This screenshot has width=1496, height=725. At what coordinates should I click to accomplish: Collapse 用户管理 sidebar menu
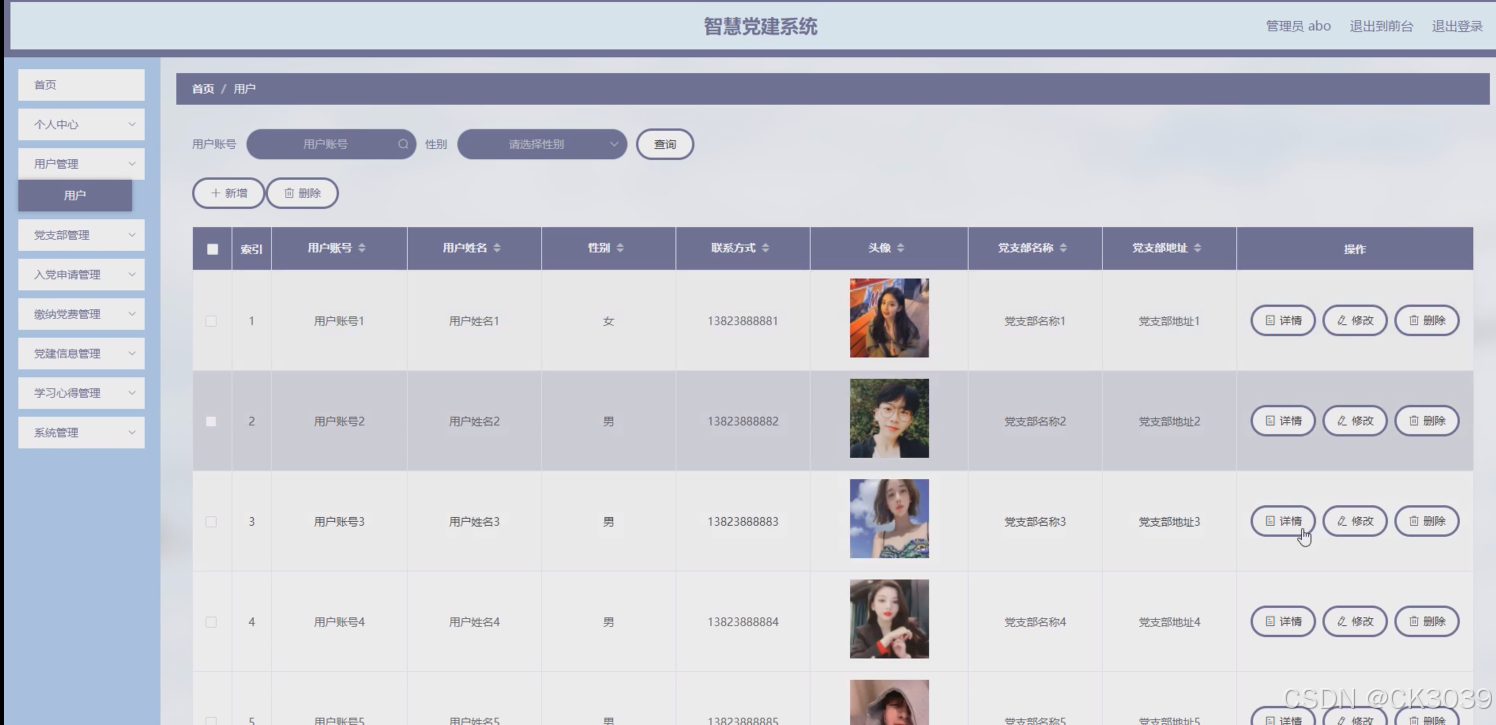point(81,164)
